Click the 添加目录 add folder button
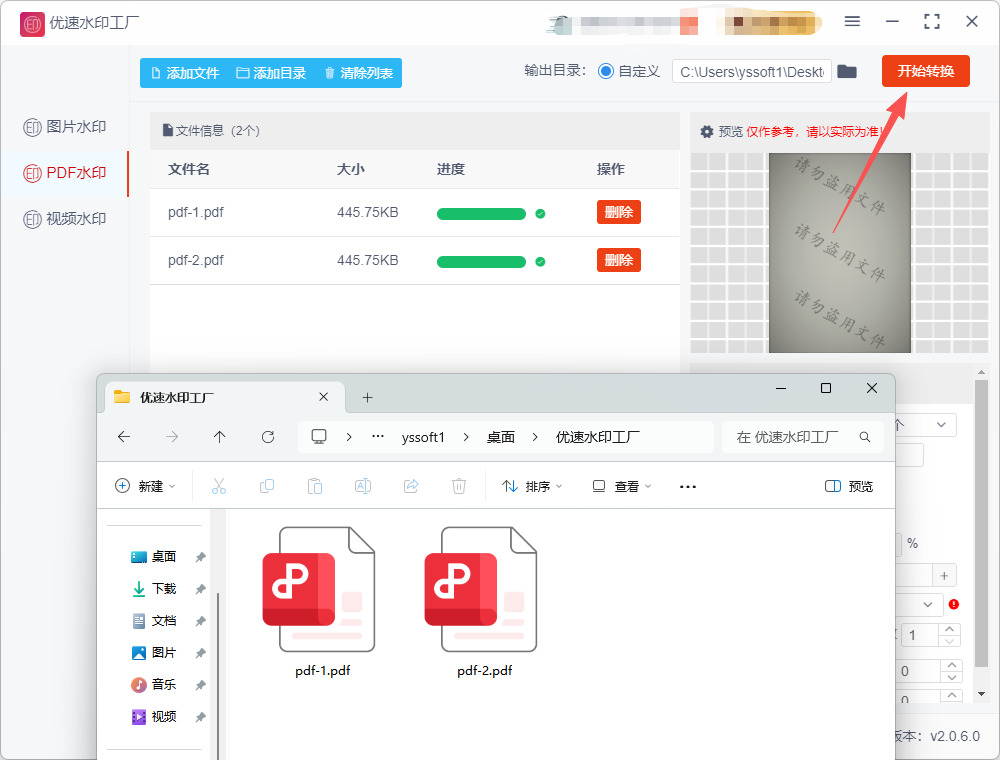Image resolution: width=1000 pixels, height=760 pixels. pyautogui.click(x=271, y=73)
